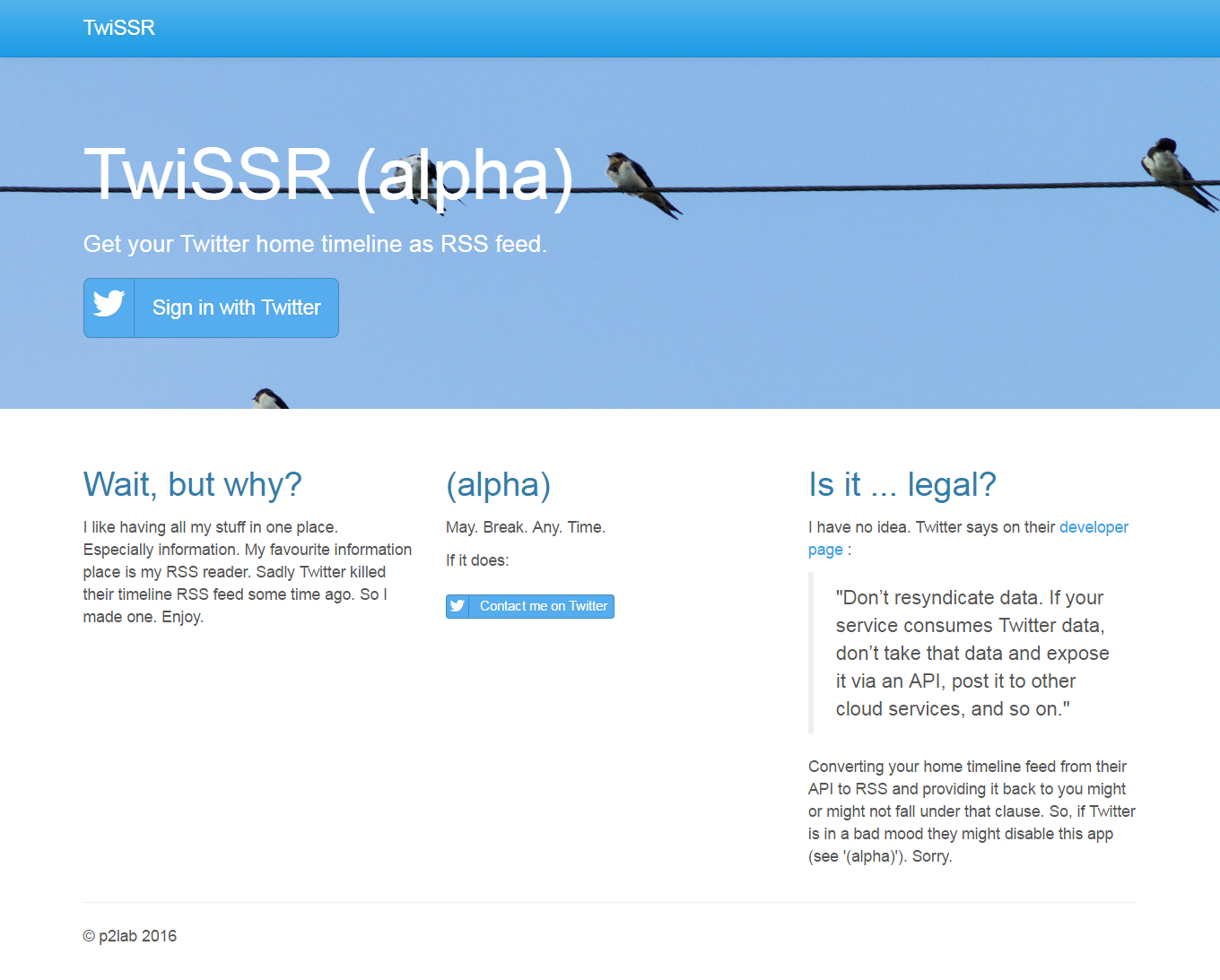Screen dimensions: 1220x980
Task: Click the "If it does:" text
Action: (477, 560)
